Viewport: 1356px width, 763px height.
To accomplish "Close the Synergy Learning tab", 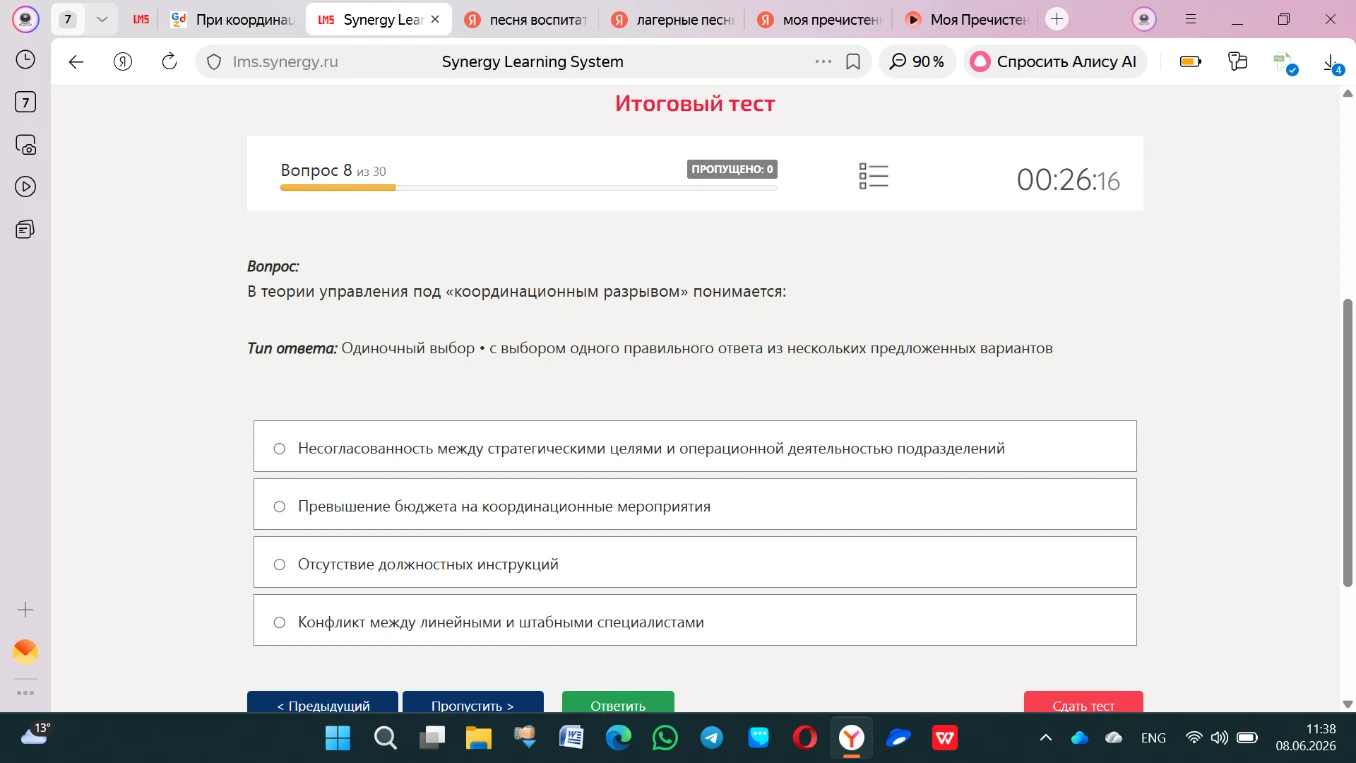I will [435, 19].
